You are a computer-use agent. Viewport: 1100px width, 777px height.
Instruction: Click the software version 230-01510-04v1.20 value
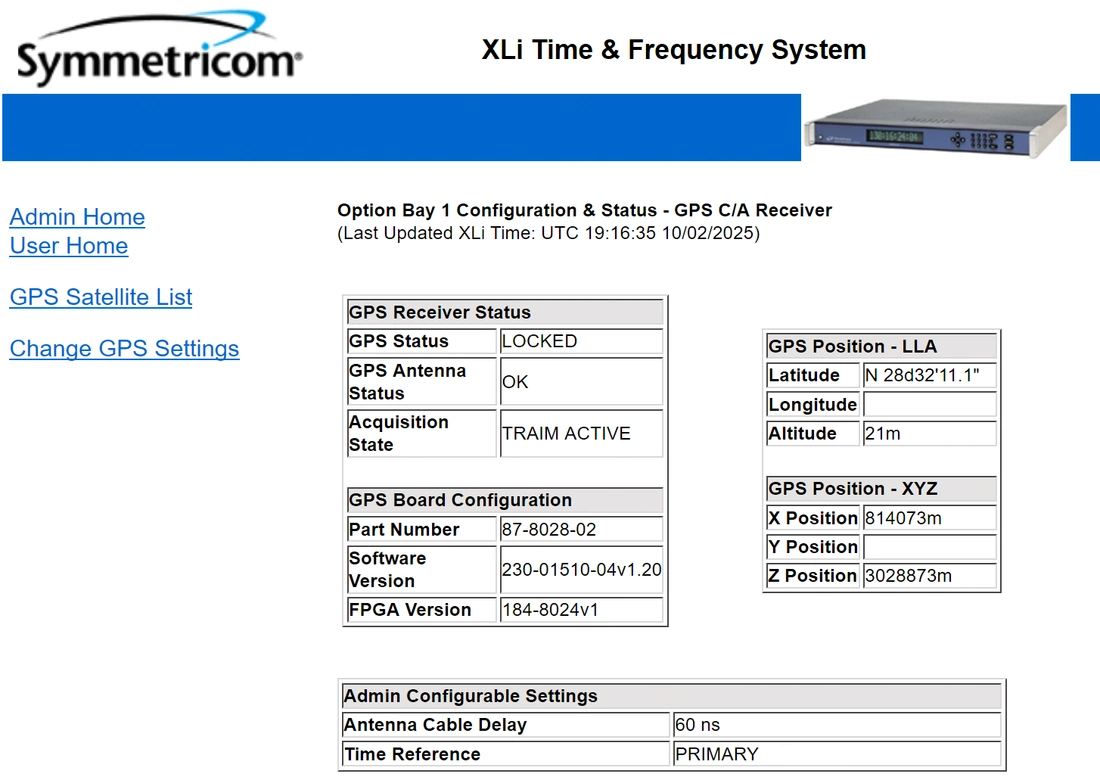click(x=581, y=570)
